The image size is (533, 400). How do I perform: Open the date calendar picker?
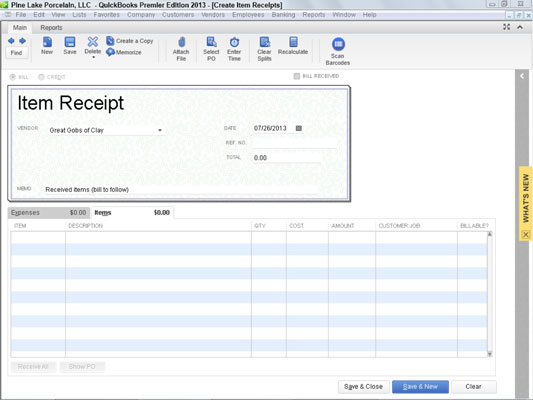(x=299, y=128)
